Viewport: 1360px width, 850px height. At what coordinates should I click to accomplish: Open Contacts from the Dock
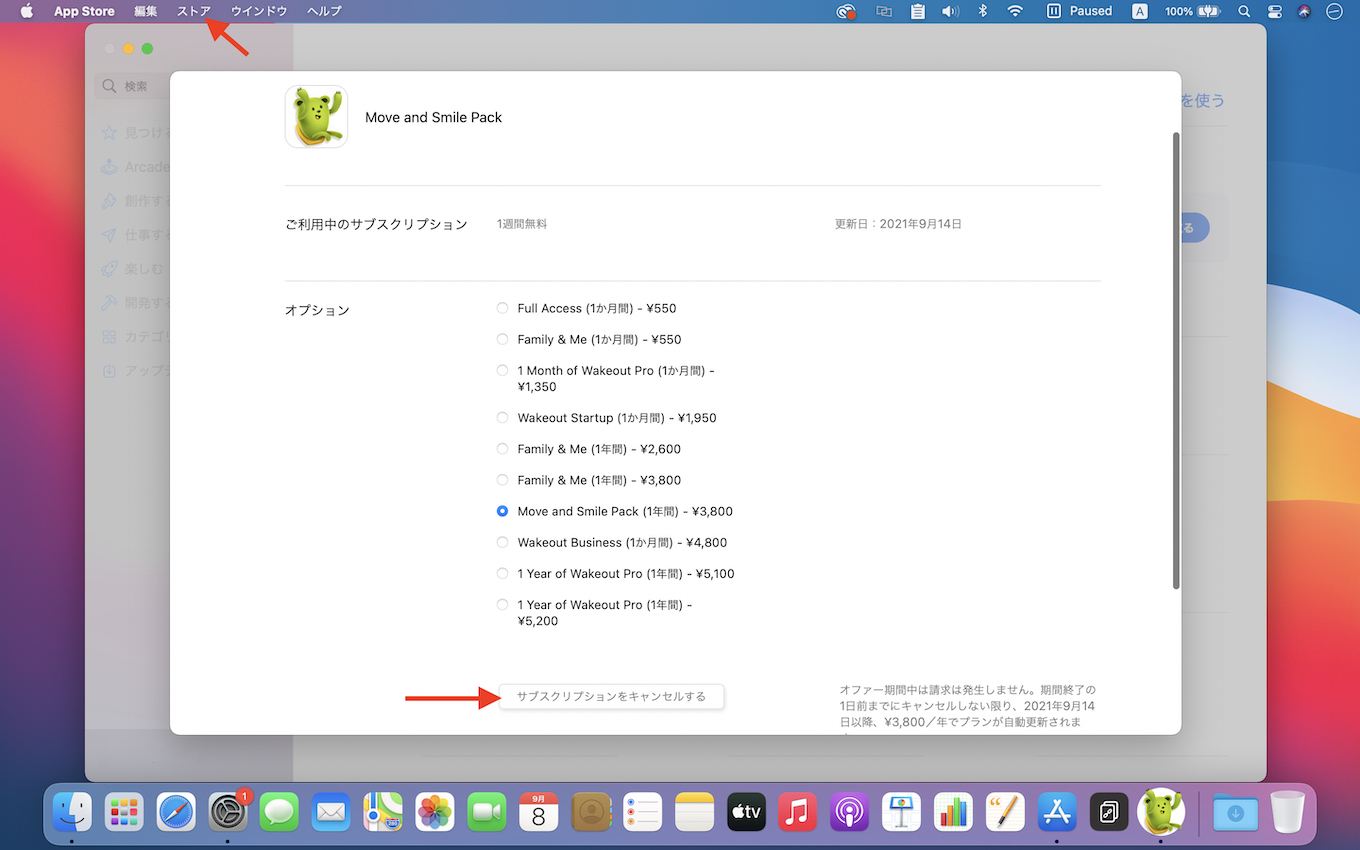tap(591, 812)
